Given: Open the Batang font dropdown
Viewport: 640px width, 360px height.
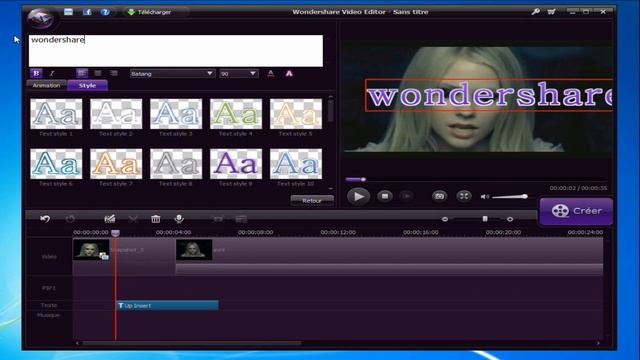Looking at the screenshot, I should click(172, 73).
